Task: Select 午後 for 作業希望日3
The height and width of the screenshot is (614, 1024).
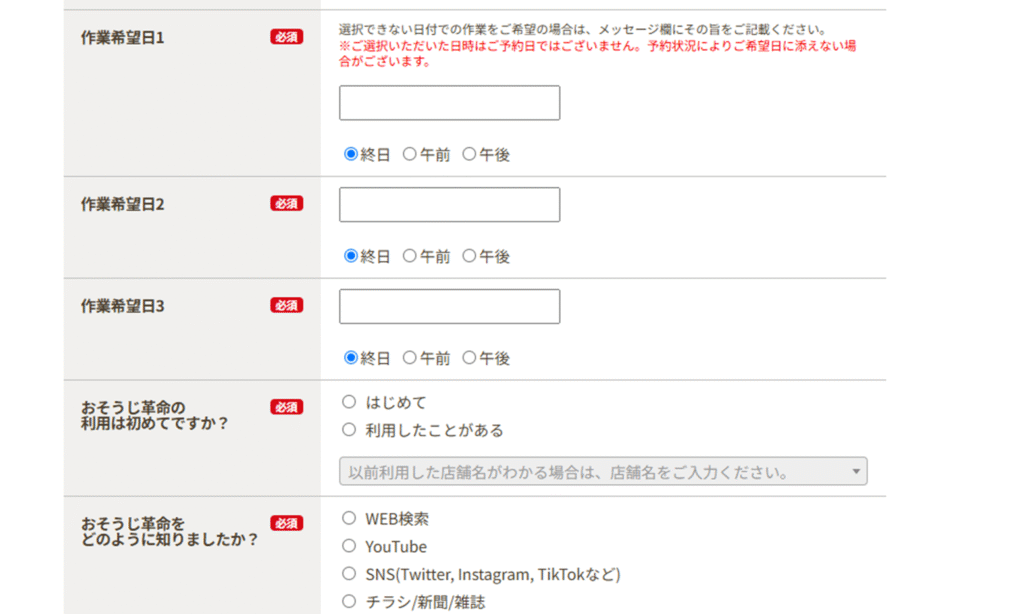Action: [469, 357]
